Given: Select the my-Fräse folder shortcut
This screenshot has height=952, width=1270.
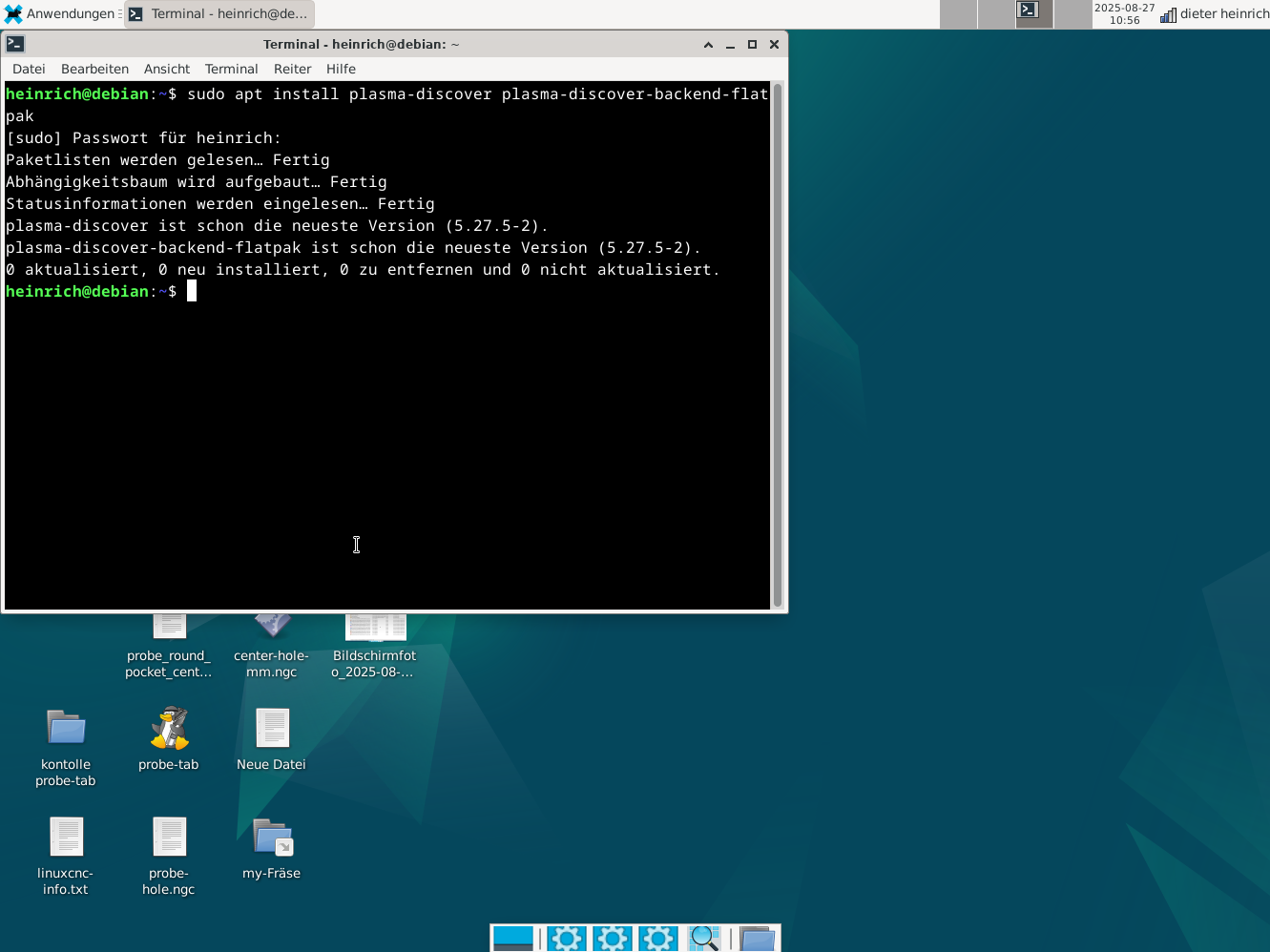Looking at the screenshot, I should point(272,848).
